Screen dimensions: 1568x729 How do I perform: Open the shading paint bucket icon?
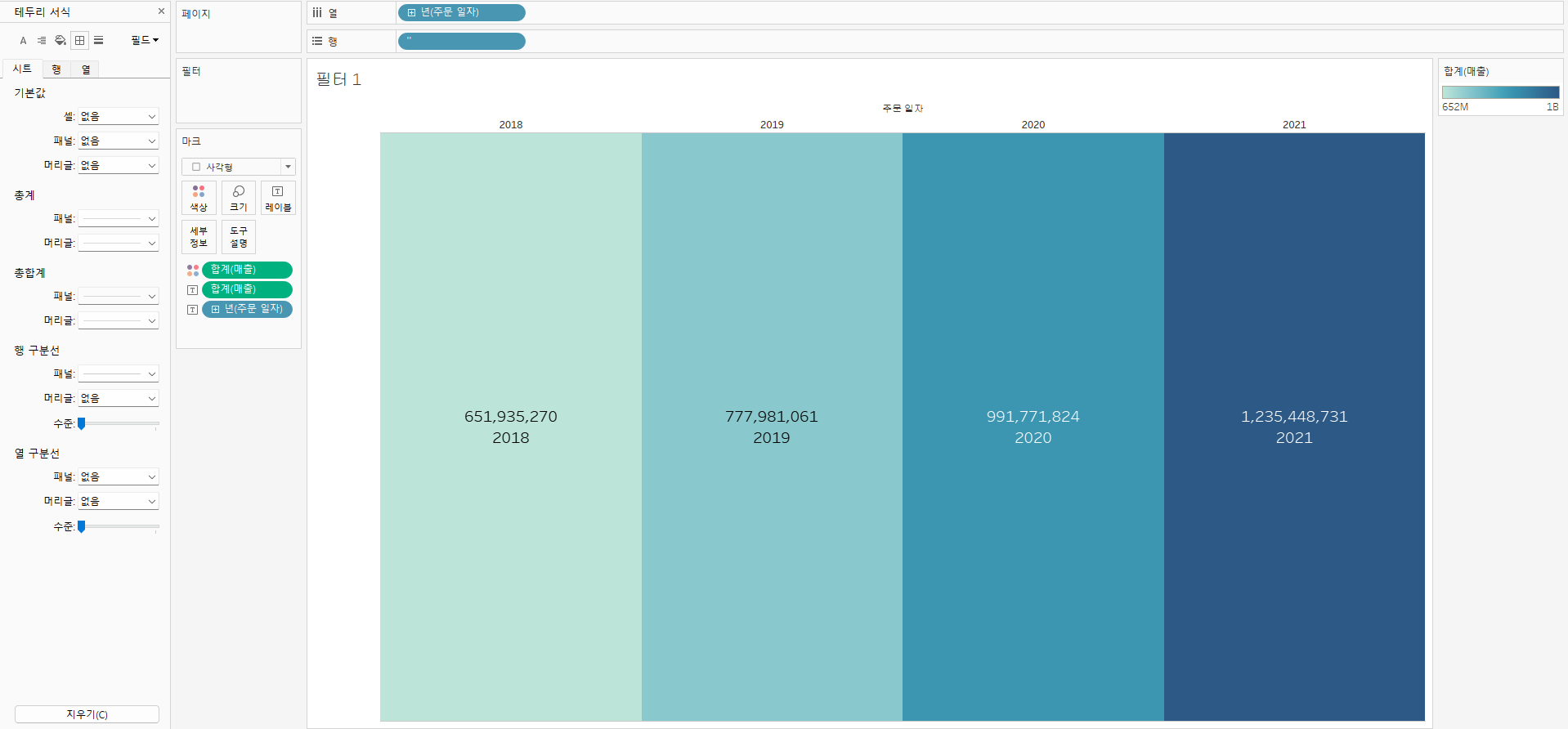tap(60, 40)
